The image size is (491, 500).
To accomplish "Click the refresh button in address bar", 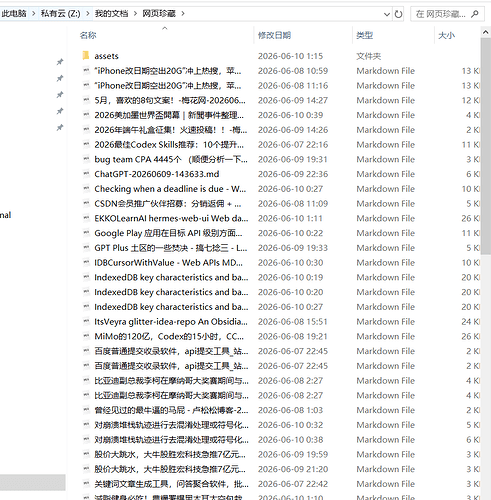I will tap(398, 14).
